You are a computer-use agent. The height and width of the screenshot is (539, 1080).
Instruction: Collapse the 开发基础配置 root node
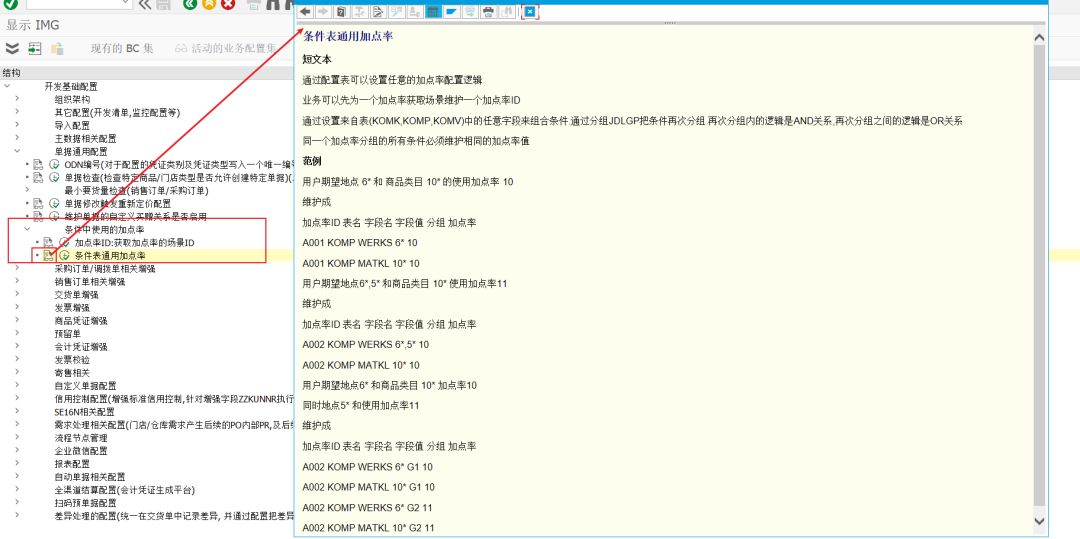pyautogui.click(x=8, y=87)
